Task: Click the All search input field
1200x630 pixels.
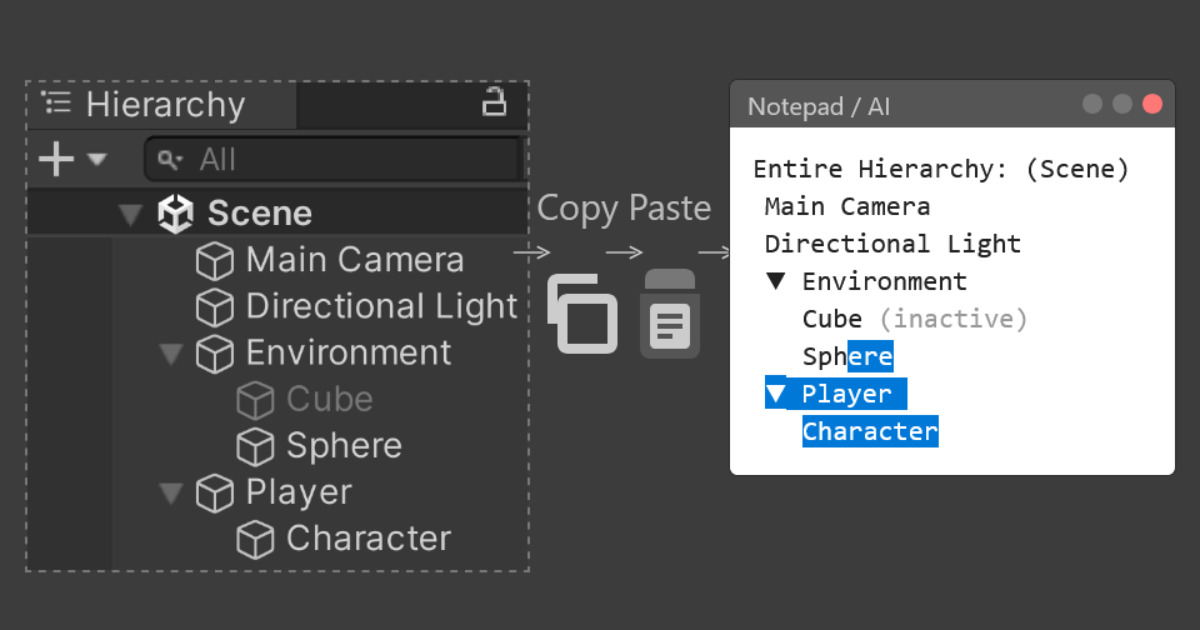Action: click(x=330, y=159)
